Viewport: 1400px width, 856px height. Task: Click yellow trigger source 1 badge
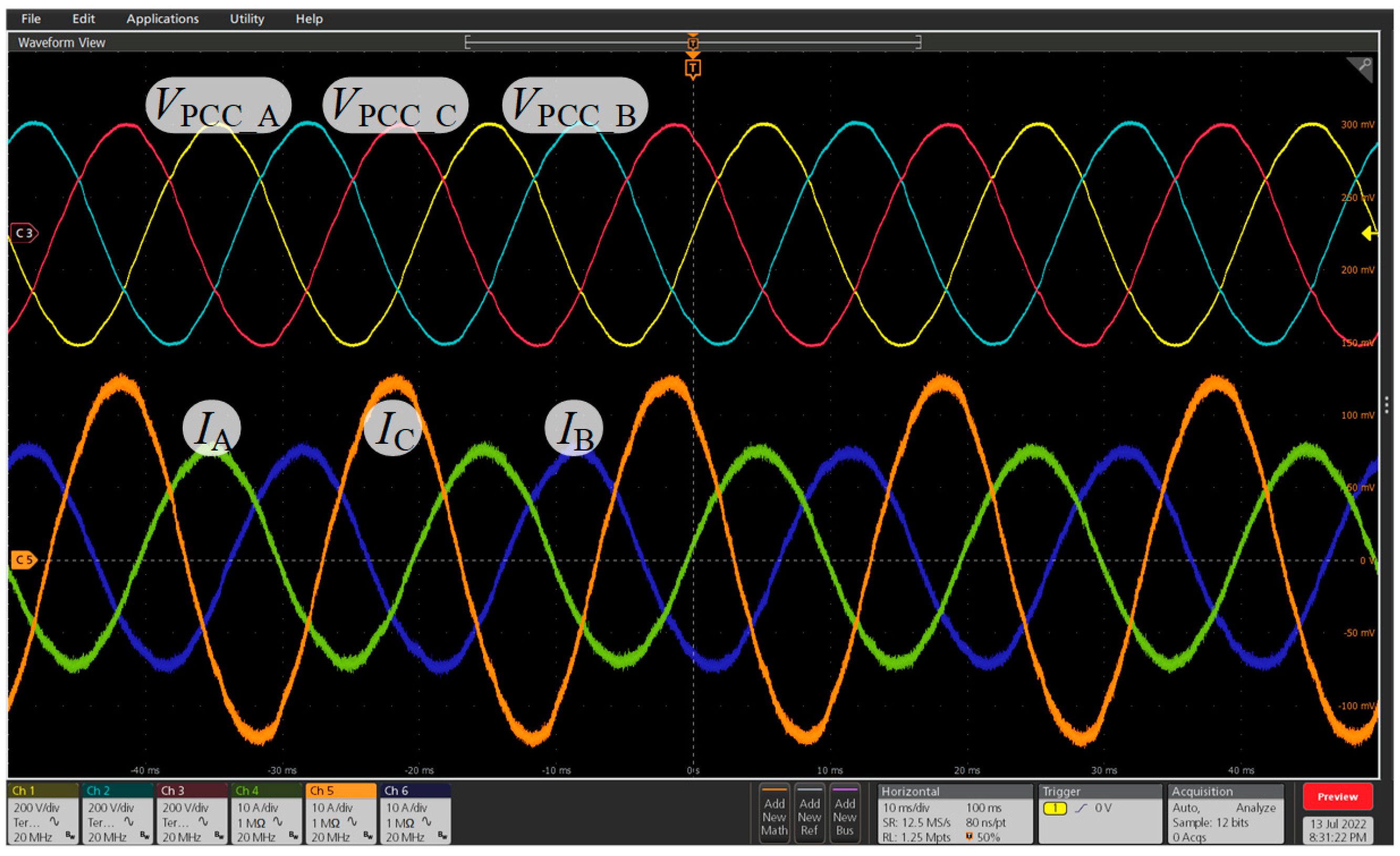pos(1054,808)
